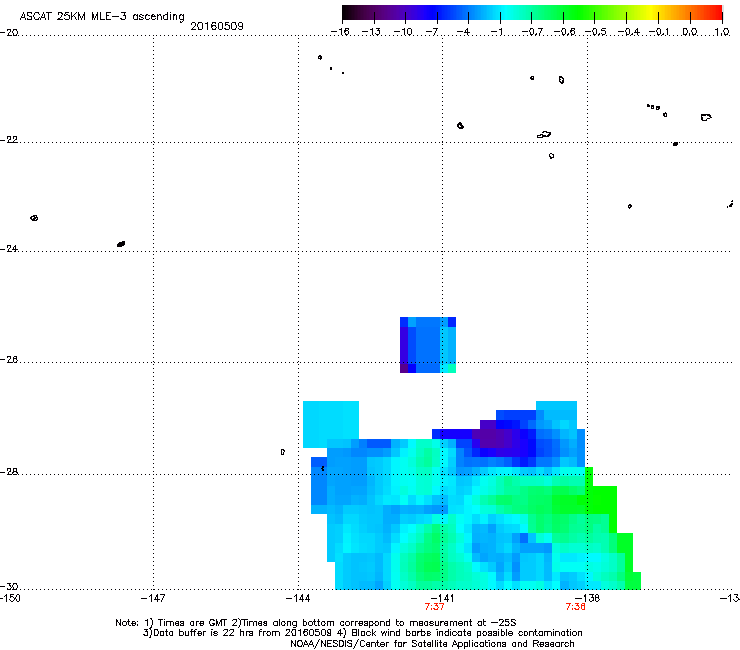Select the -7 color scale label
The height and width of the screenshot is (650, 740).
(x=432, y=32)
